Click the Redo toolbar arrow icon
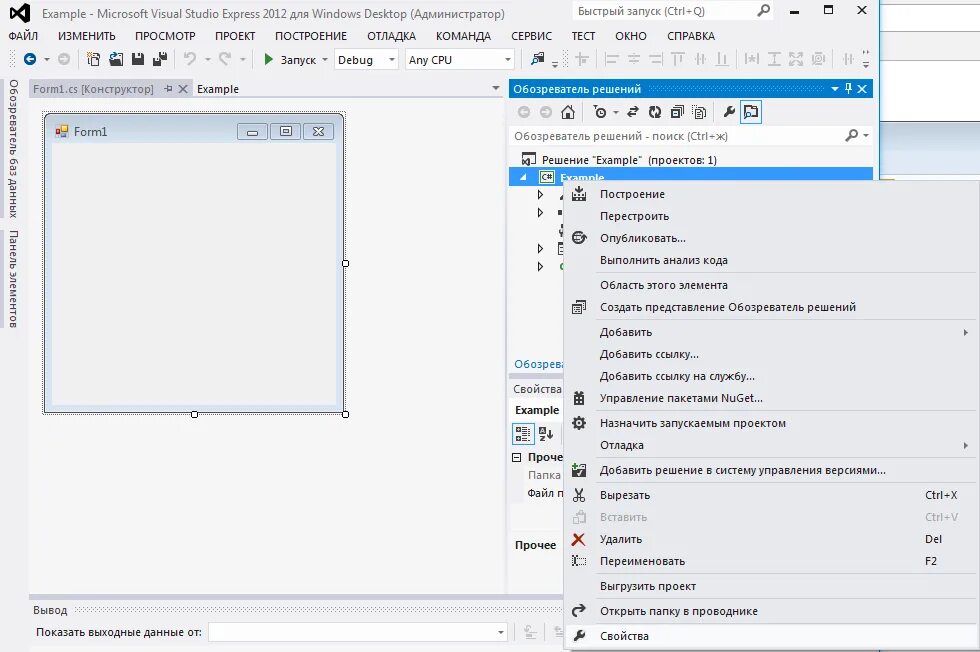The height and width of the screenshot is (652, 980). point(225,59)
